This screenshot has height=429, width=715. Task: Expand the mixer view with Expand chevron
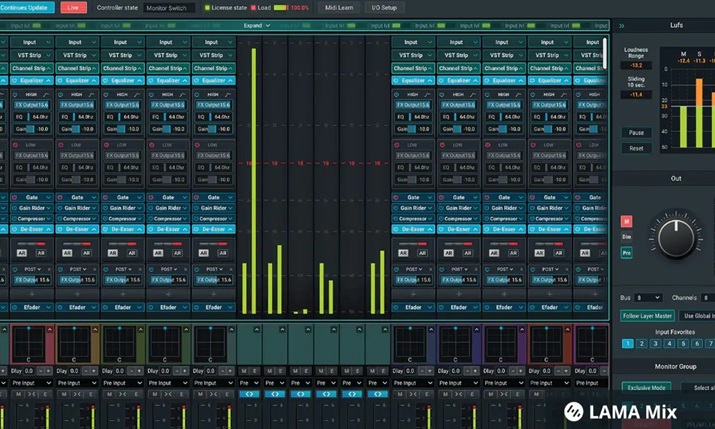tap(258, 25)
